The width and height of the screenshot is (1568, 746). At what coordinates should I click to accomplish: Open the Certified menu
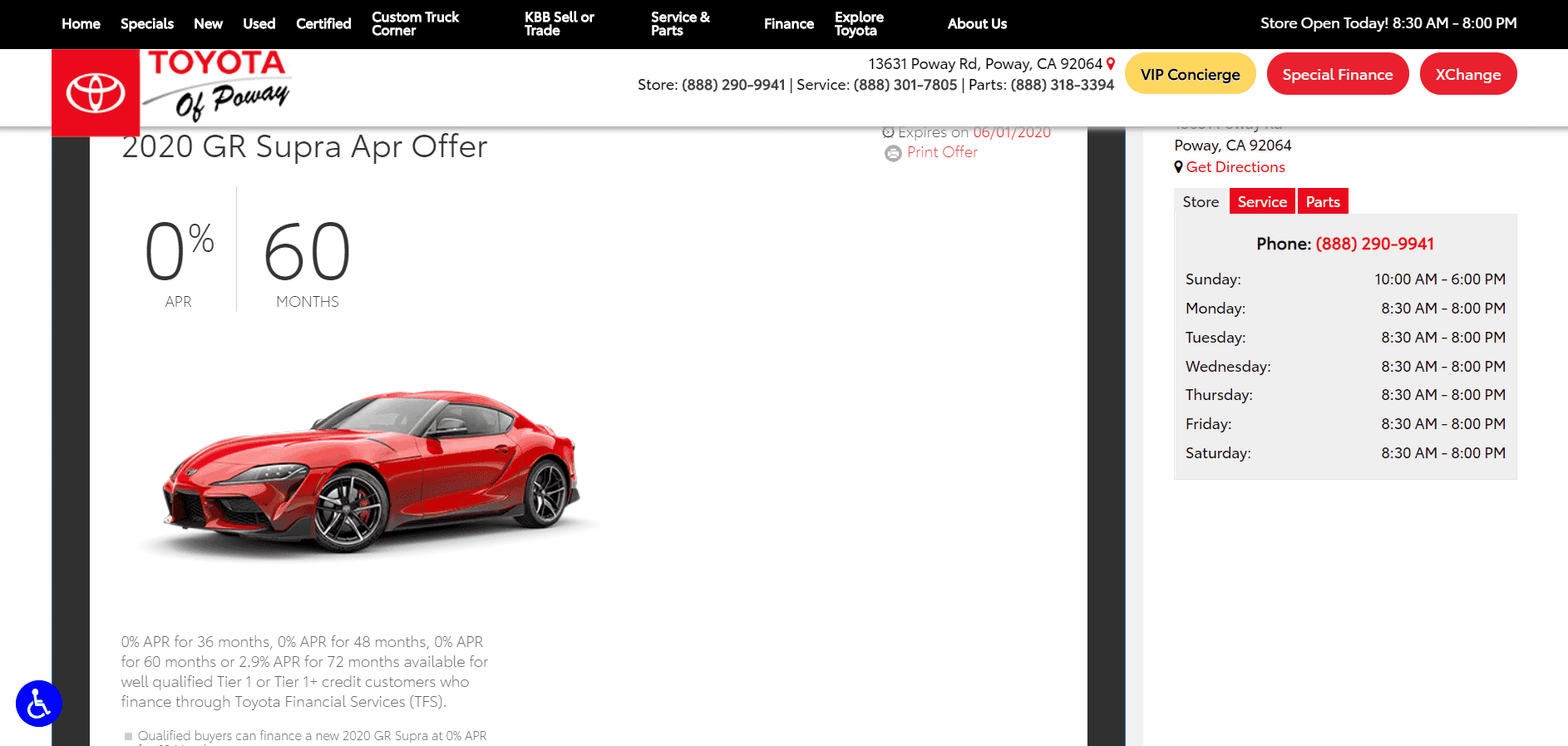click(x=323, y=24)
